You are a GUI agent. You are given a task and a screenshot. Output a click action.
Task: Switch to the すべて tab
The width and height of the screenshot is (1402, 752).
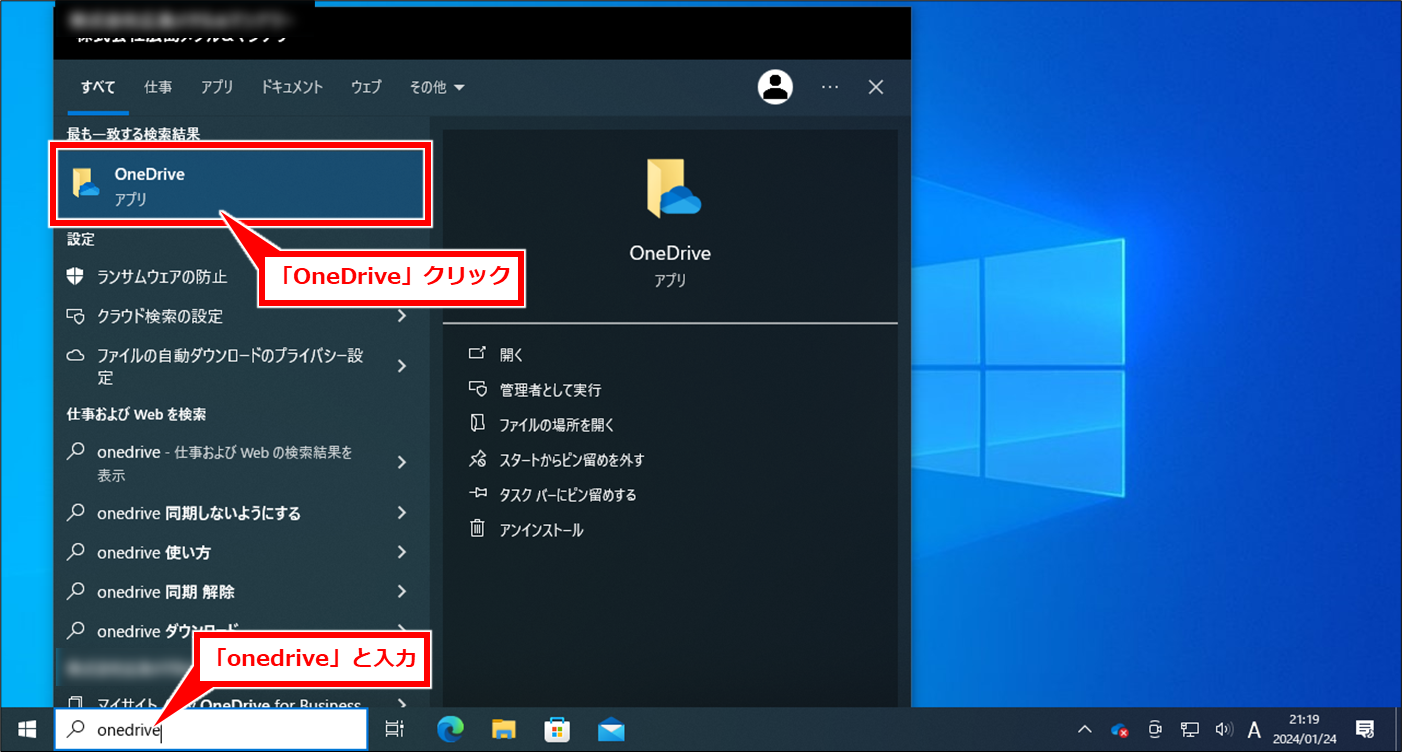pyautogui.click(x=98, y=87)
